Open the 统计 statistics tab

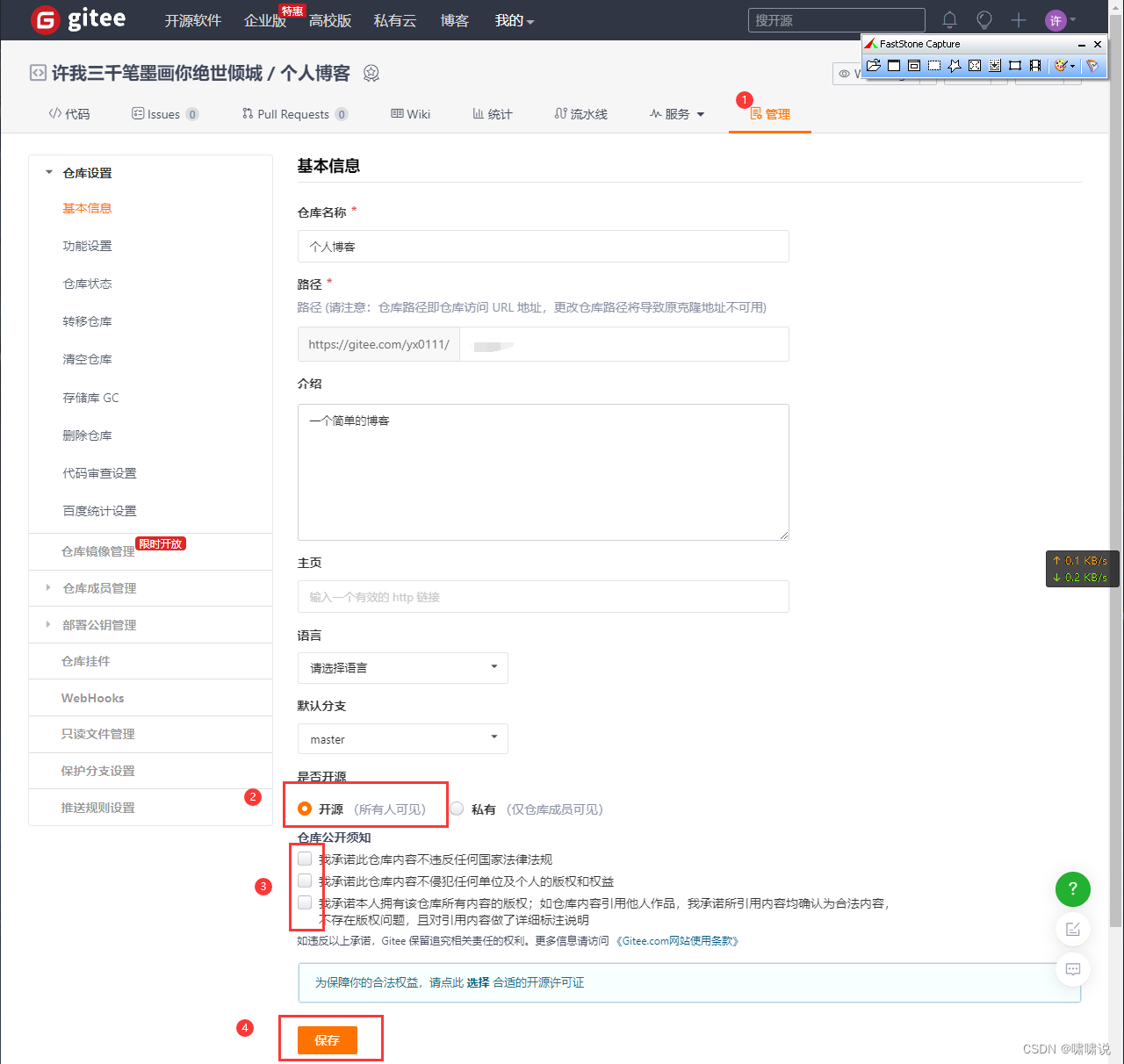492,114
